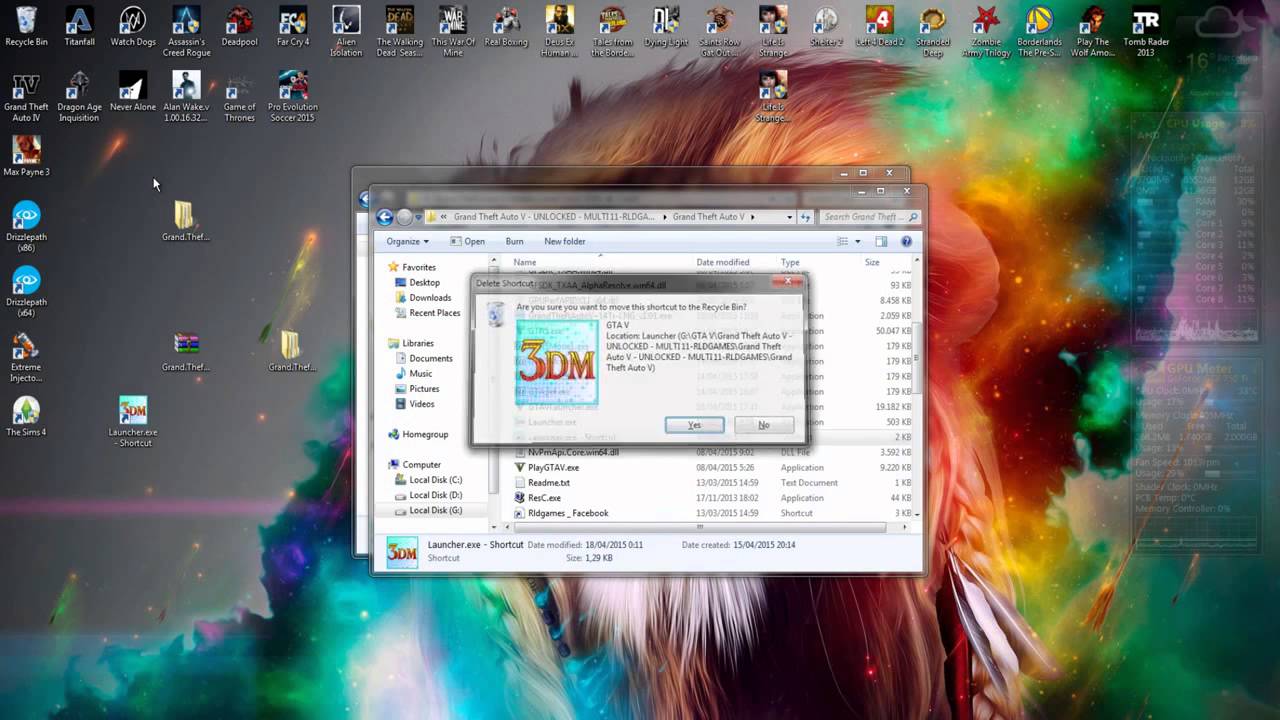Select The Sims 4 desktop shortcut
The width and height of the screenshot is (1280, 720).
tap(26, 416)
